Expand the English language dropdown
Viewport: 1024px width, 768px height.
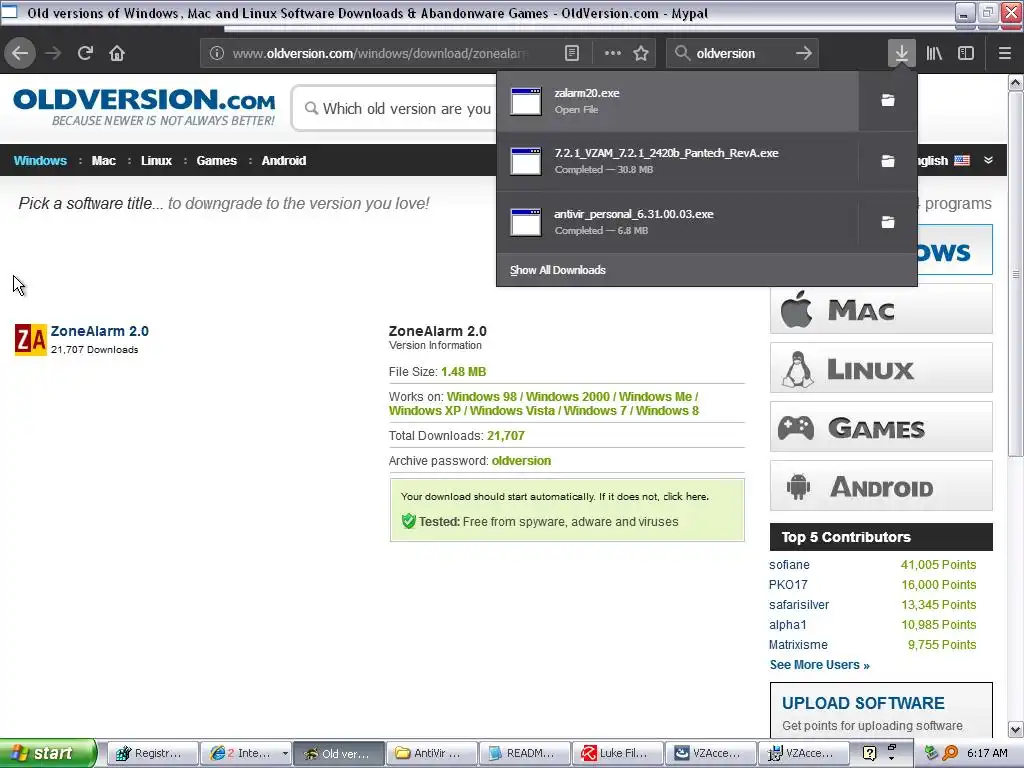tap(988, 160)
